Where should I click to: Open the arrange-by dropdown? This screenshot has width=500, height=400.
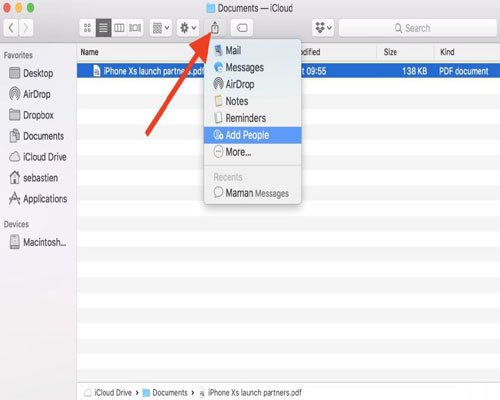(x=161, y=28)
